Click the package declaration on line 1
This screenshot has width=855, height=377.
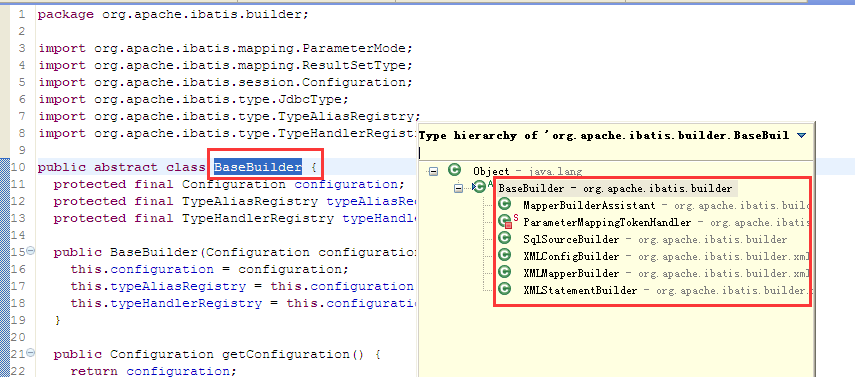point(173,15)
